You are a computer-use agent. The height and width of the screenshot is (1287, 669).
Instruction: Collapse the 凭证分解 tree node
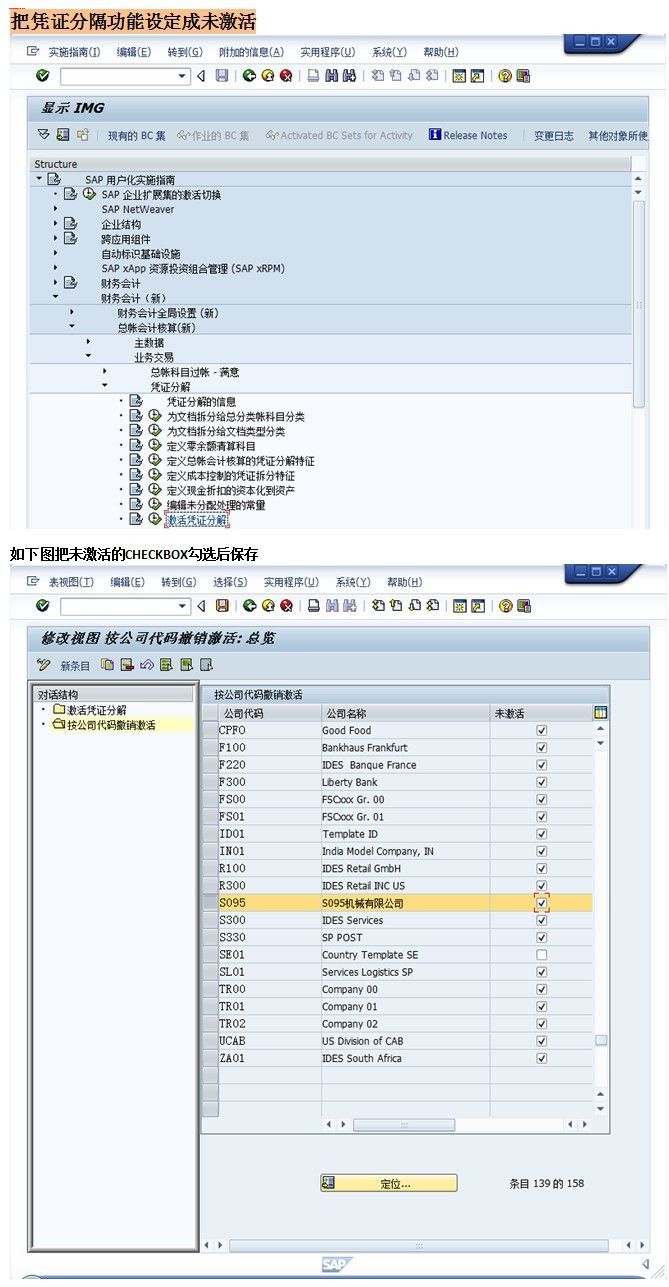[x=104, y=386]
